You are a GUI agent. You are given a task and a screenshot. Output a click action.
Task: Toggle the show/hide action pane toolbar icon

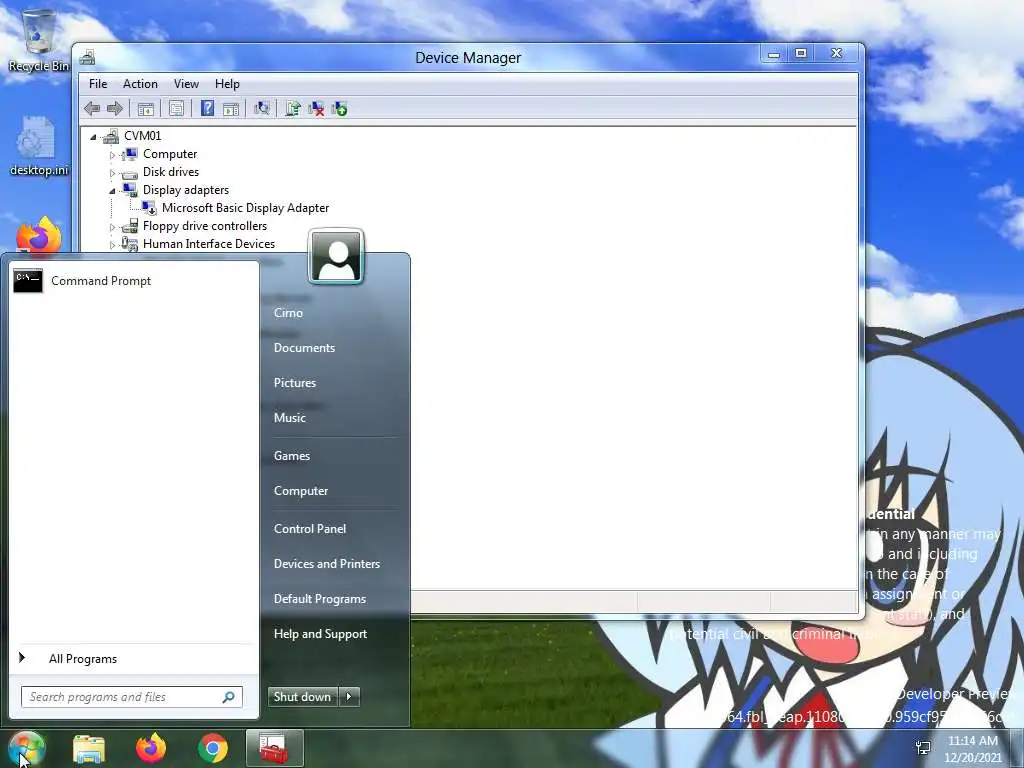pyautogui.click(x=231, y=108)
